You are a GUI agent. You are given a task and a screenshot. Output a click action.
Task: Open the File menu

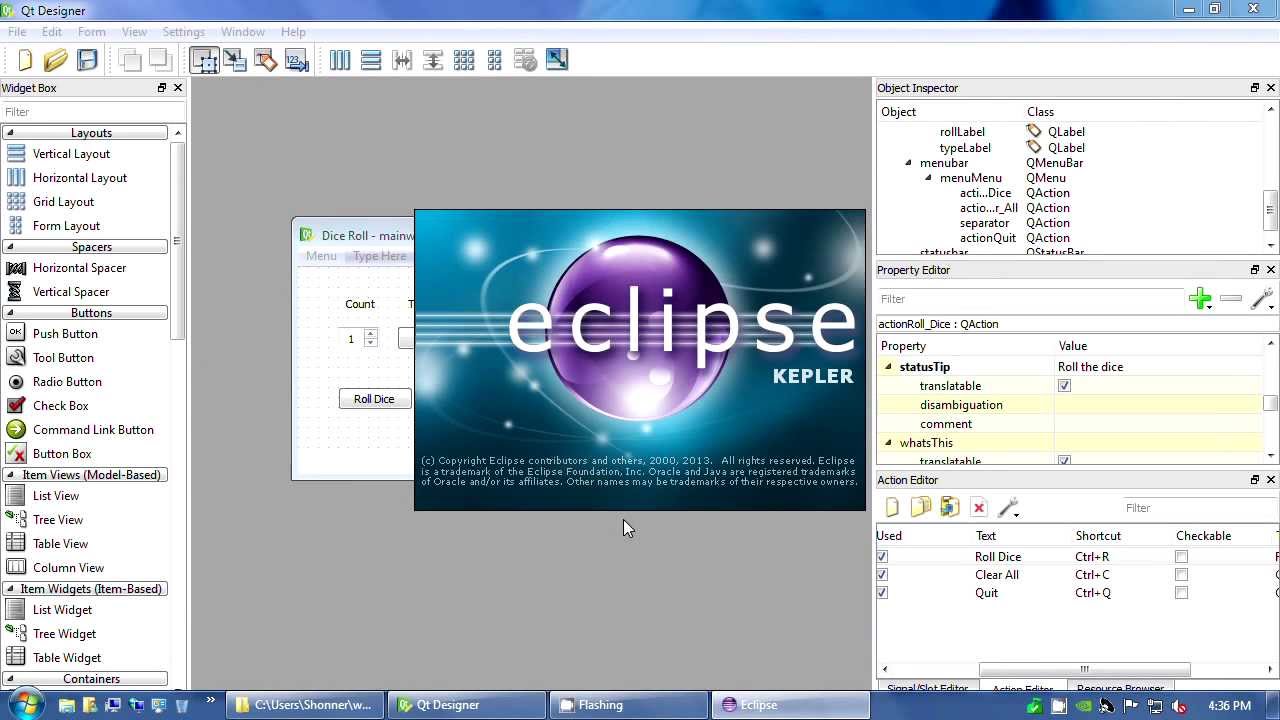(x=17, y=32)
